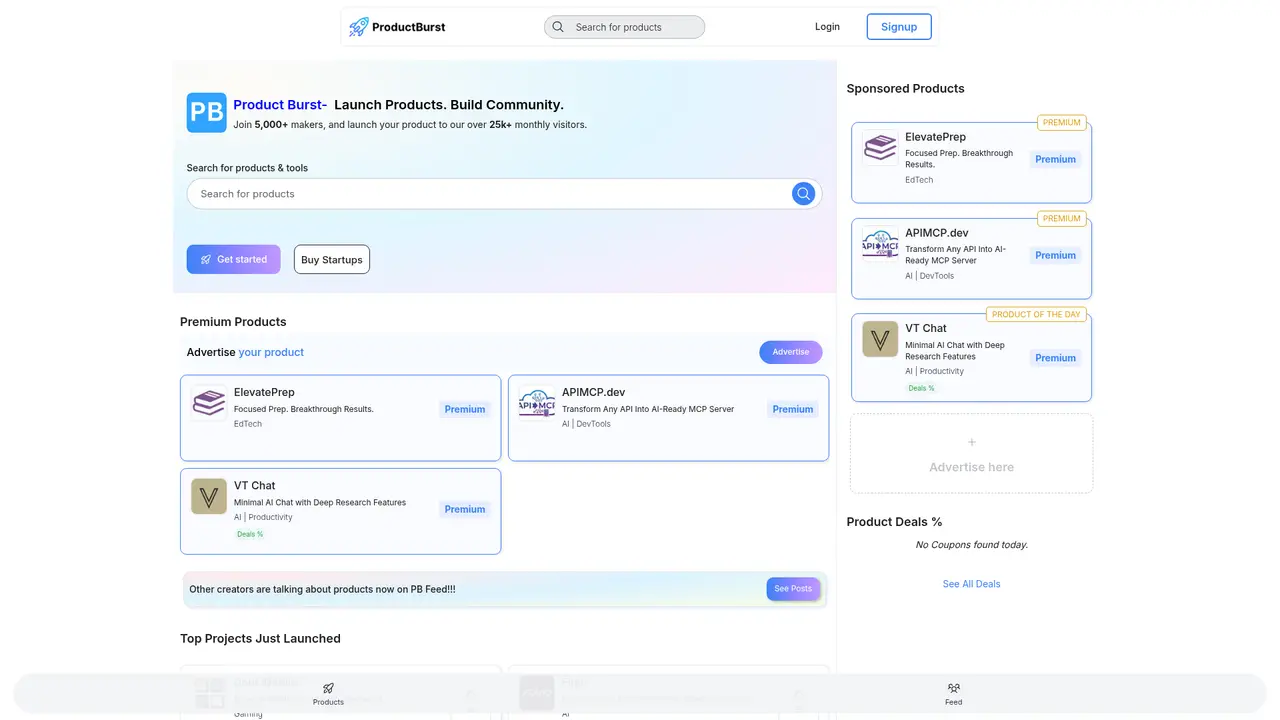Screen dimensions: 1280x720
Task: Click Premium badge on ElevatePrep main card
Action: pos(465,409)
